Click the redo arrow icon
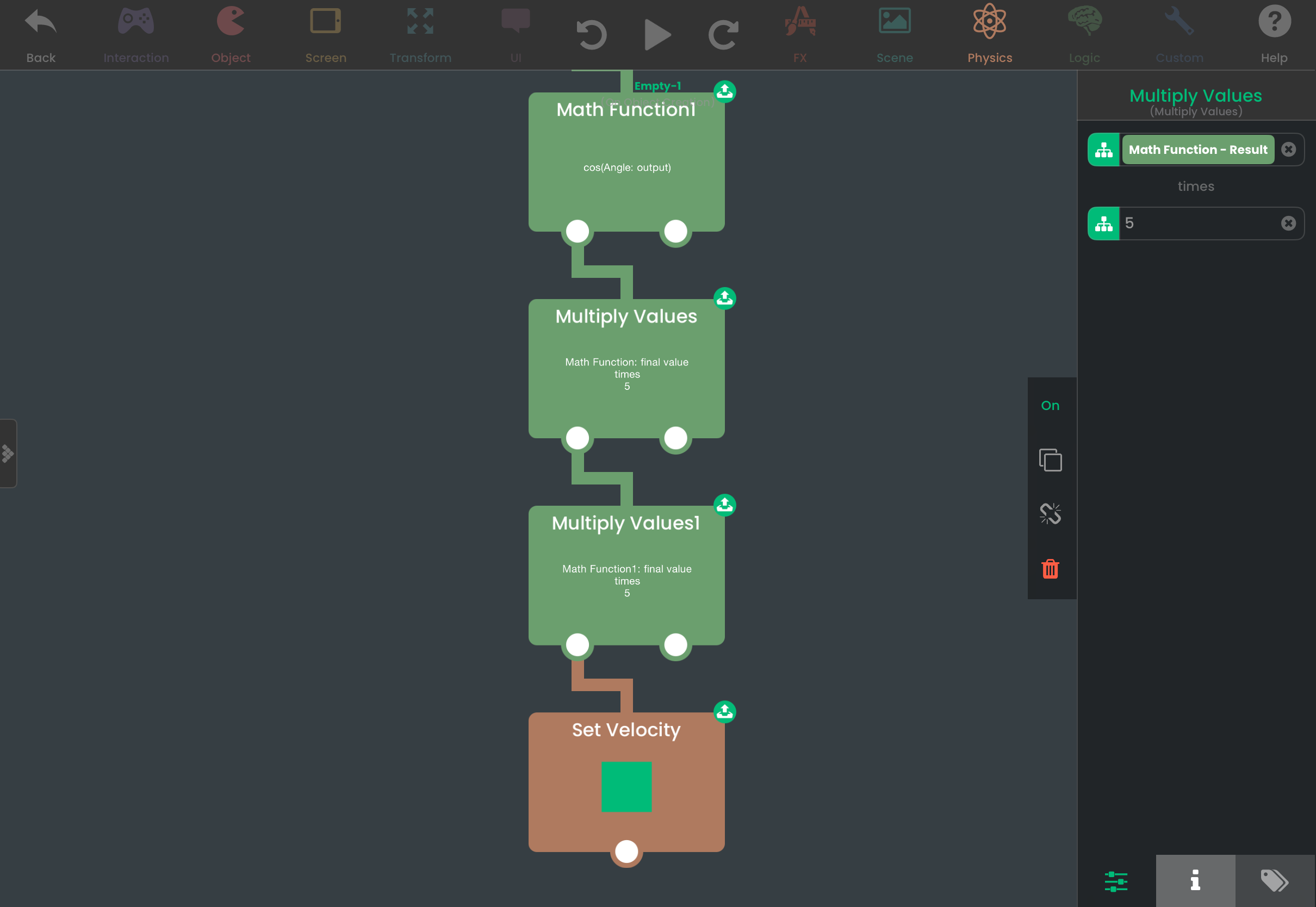 [x=723, y=35]
